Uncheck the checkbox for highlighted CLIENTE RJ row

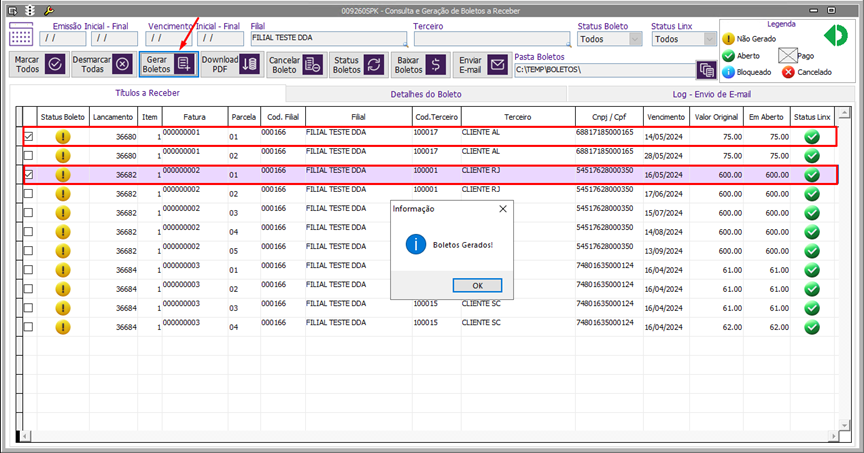pos(28,175)
